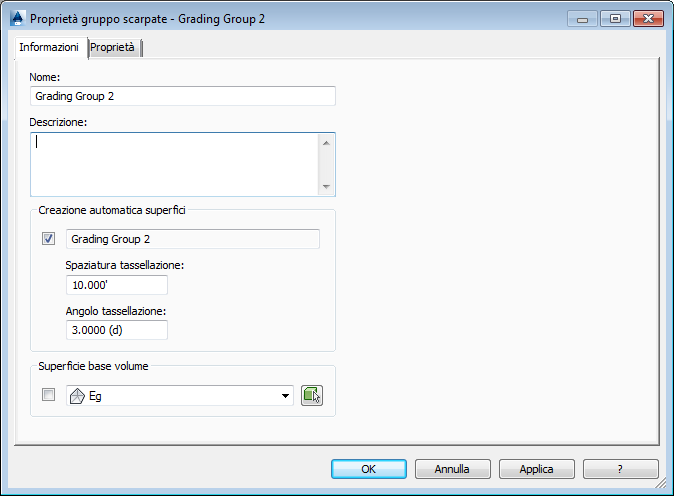Click the AutoCAD app icon in title bar
The height and width of the screenshot is (496, 674).
pos(16,18)
